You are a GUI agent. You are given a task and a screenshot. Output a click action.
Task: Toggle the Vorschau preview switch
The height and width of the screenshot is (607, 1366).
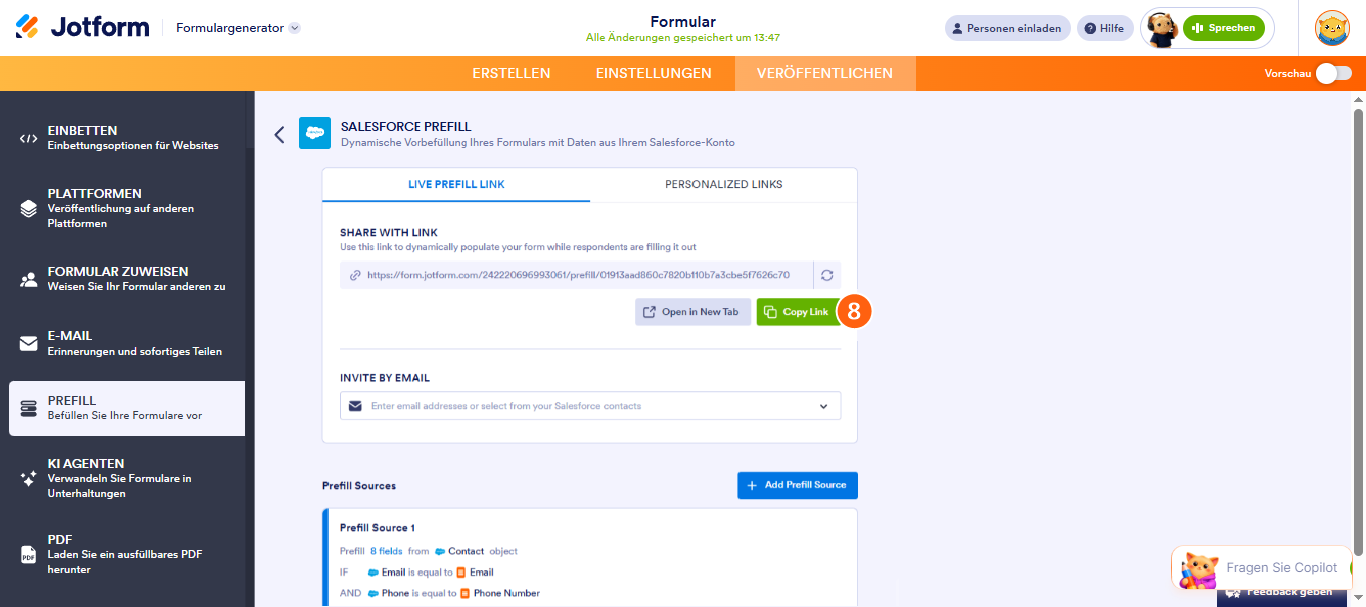[1334, 73]
